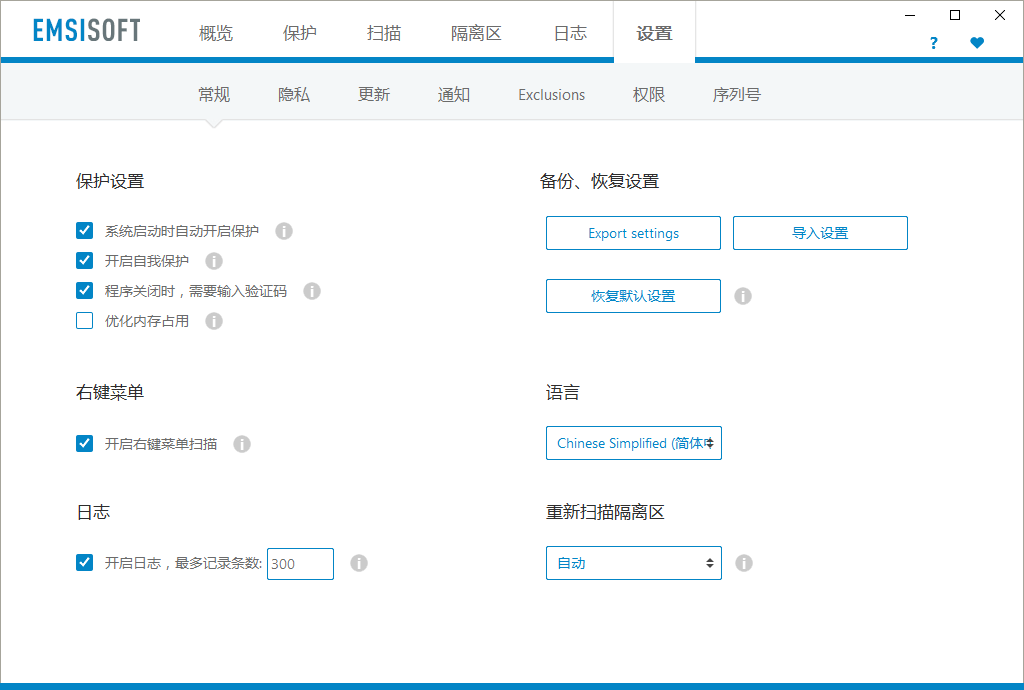Image resolution: width=1024 pixels, height=690 pixels.
Task: Open the Exclusions subtab
Action: click(x=552, y=95)
